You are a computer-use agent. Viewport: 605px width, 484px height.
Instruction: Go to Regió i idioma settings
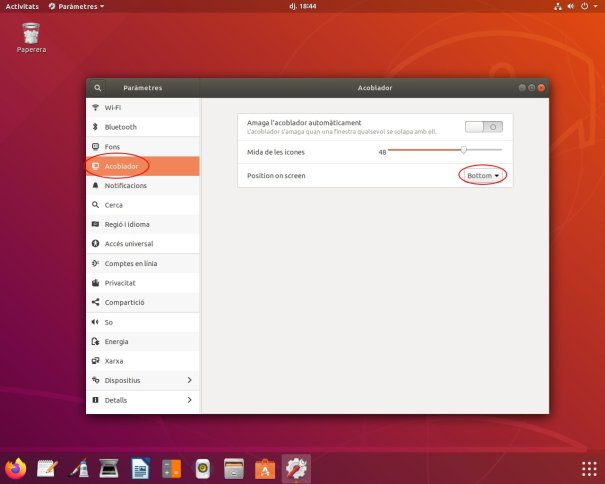(143, 224)
